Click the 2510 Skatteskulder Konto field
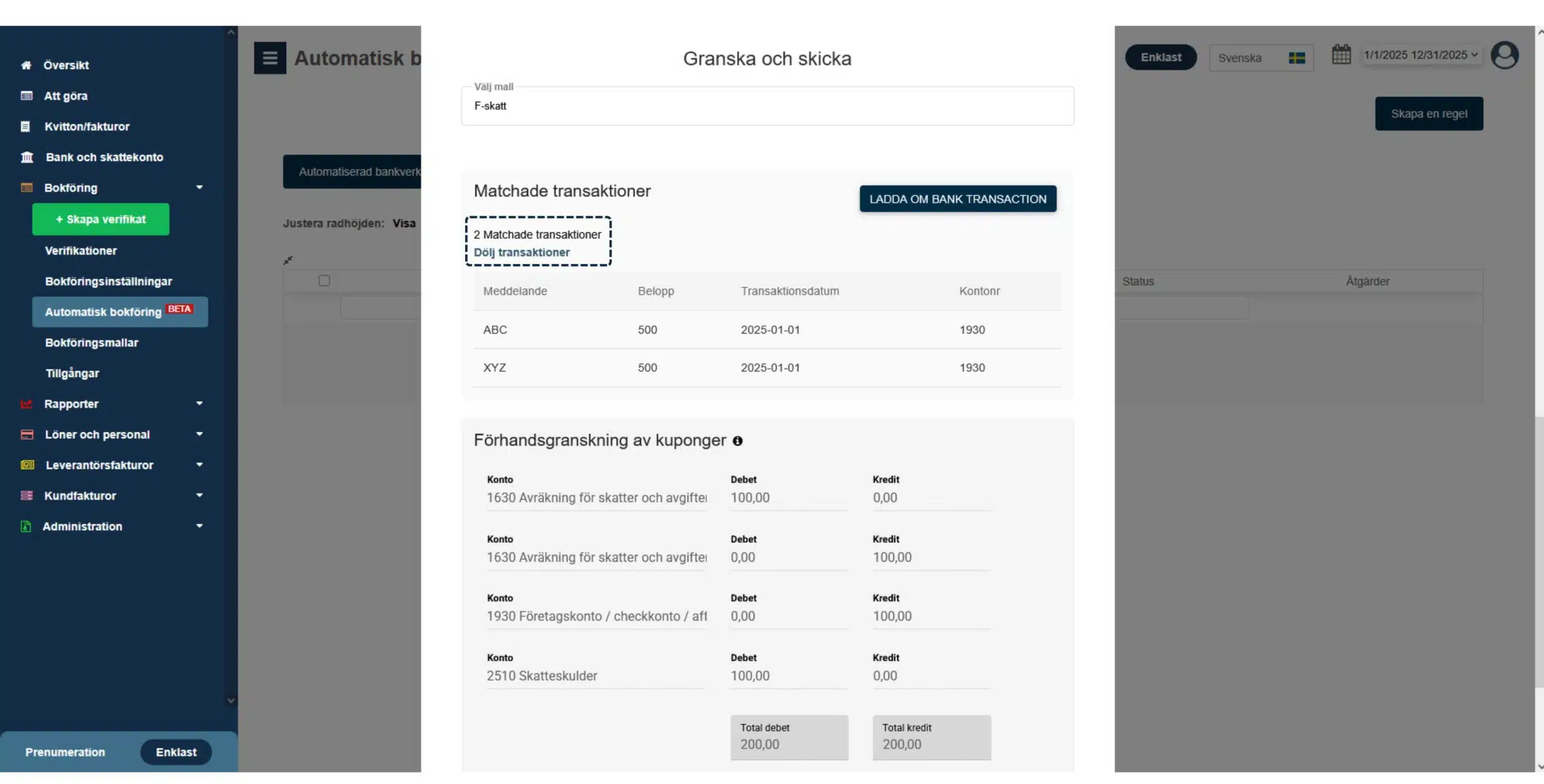1544x784 pixels. tap(595, 677)
